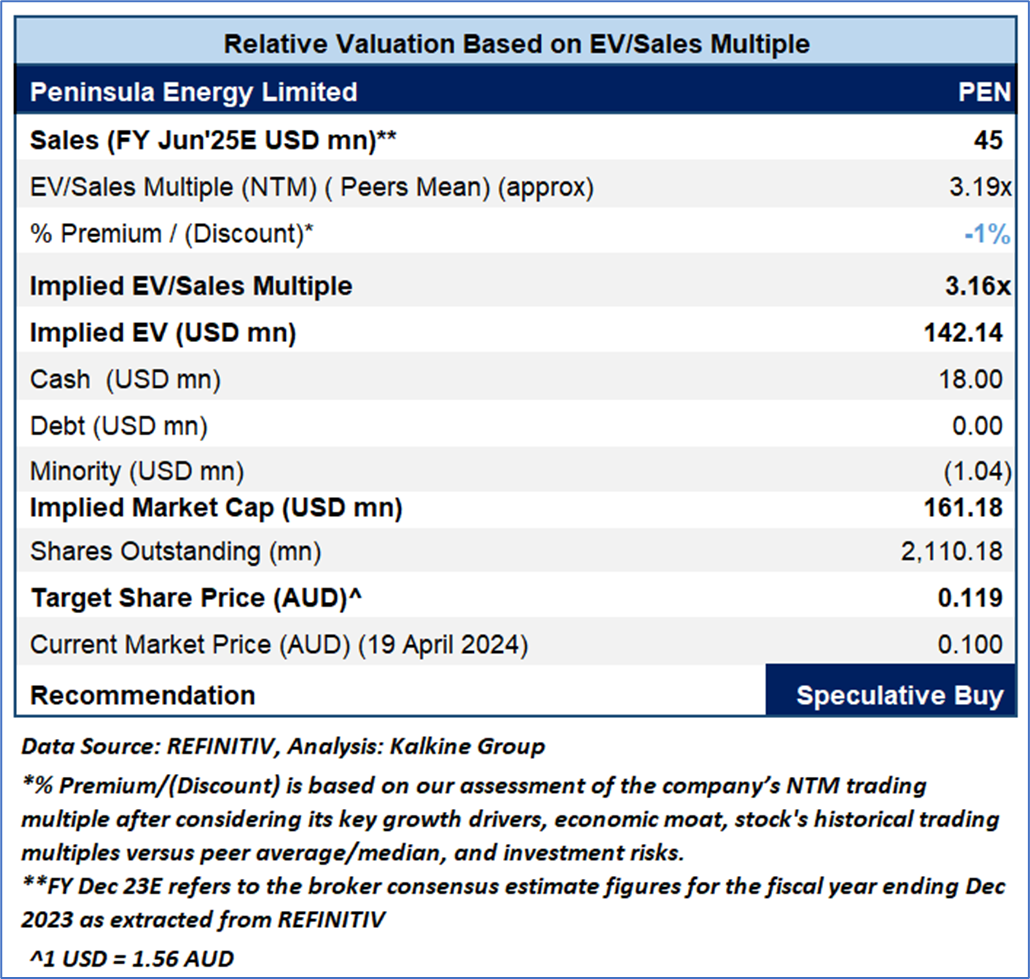This screenshot has width=1030, height=979.
Task: Select the 'Minority (USD mn)' label
Action: tap(137, 472)
